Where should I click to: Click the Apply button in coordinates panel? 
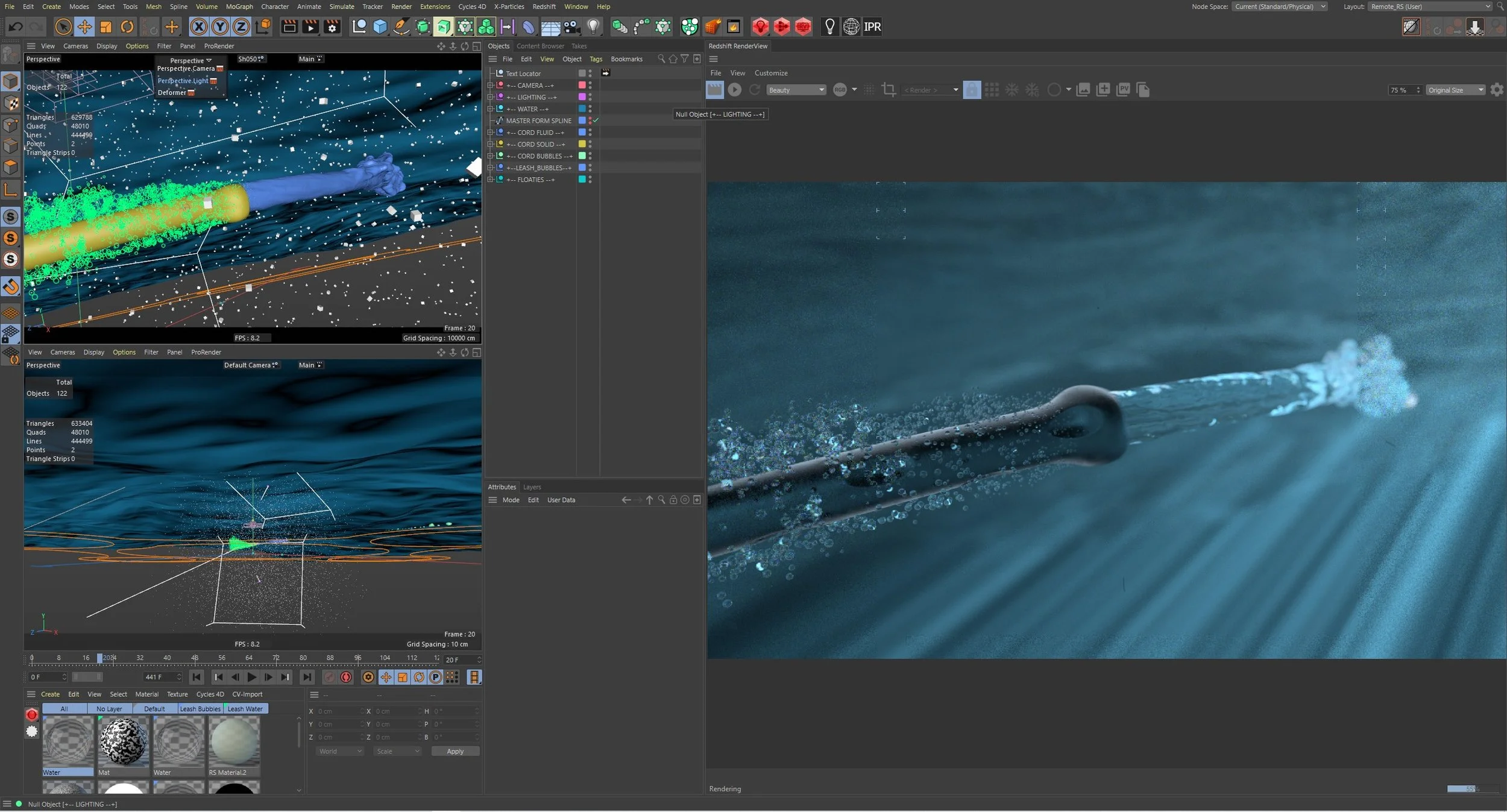tap(455, 751)
